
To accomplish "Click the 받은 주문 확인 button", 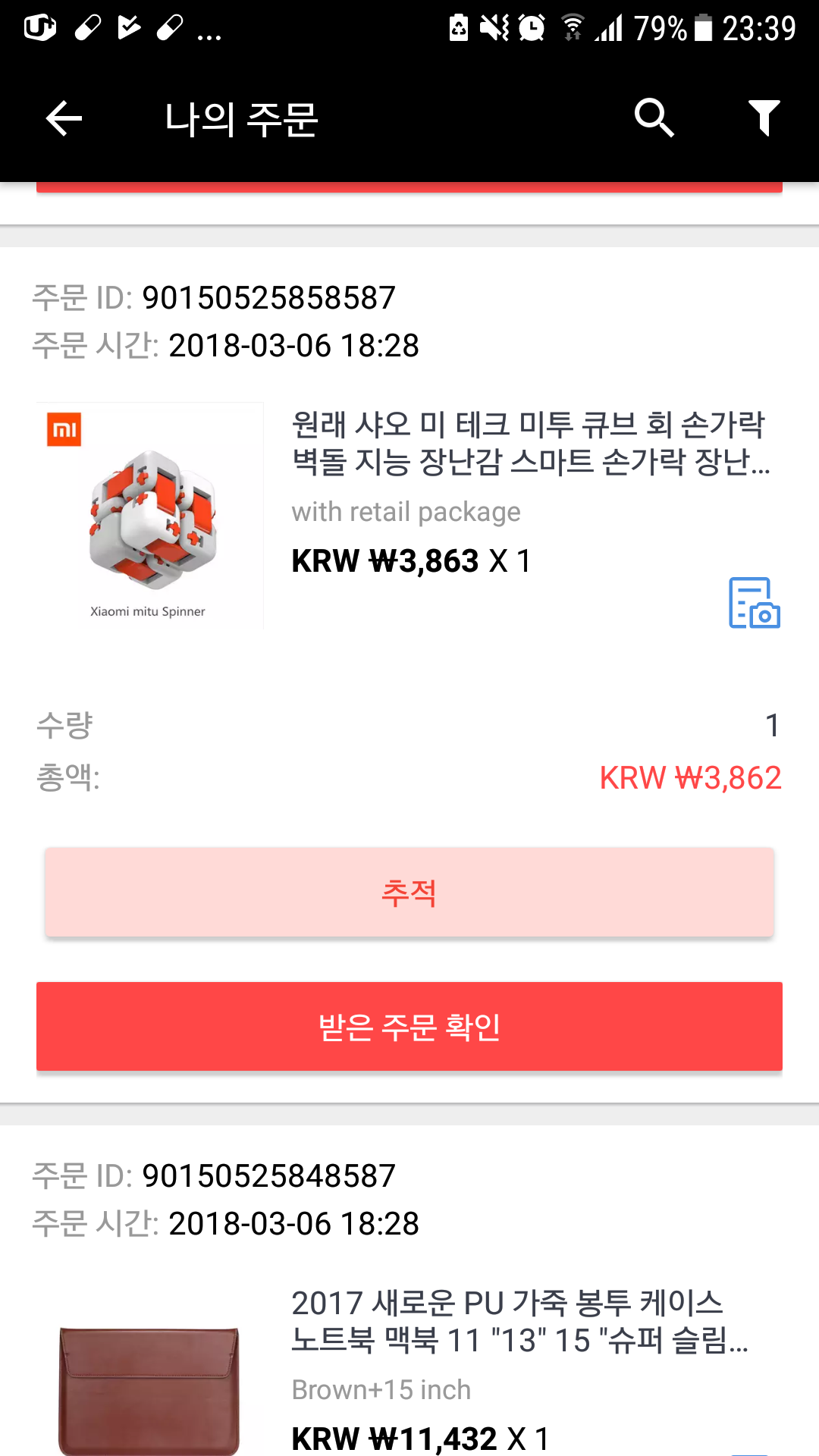I will (409, 1026).
